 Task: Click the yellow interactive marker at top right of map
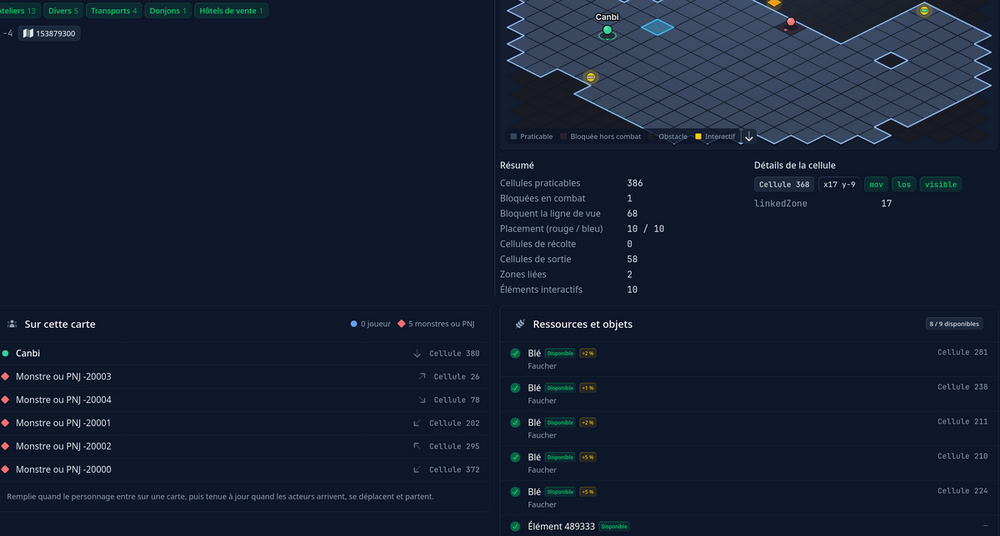(x=924, y=10)
